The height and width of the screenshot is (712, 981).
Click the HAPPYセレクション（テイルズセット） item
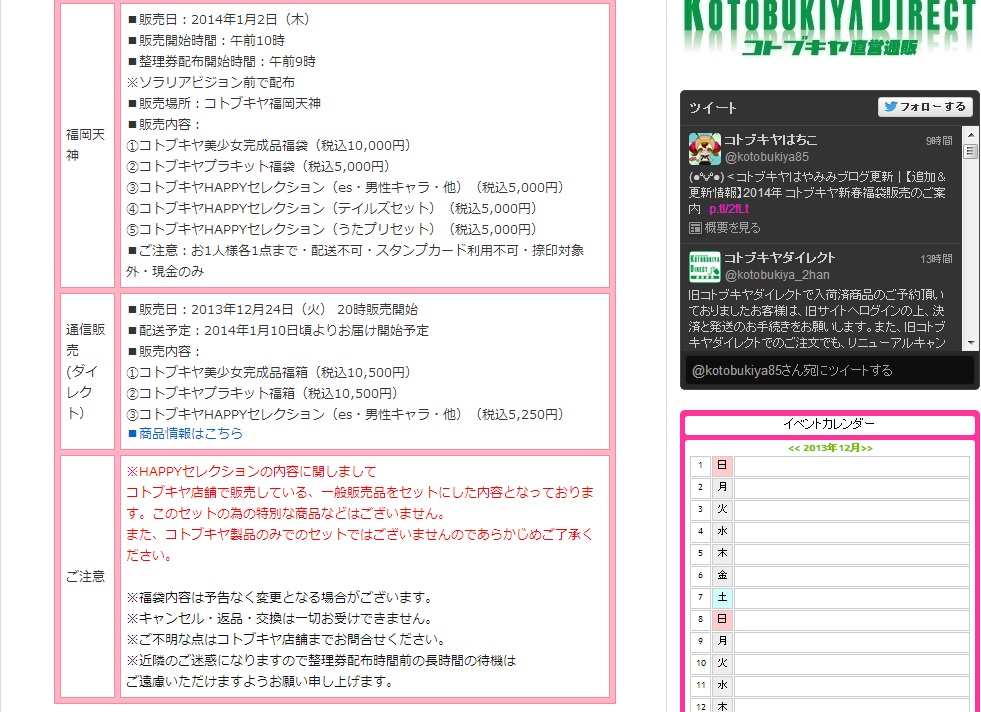coord(332,208)
